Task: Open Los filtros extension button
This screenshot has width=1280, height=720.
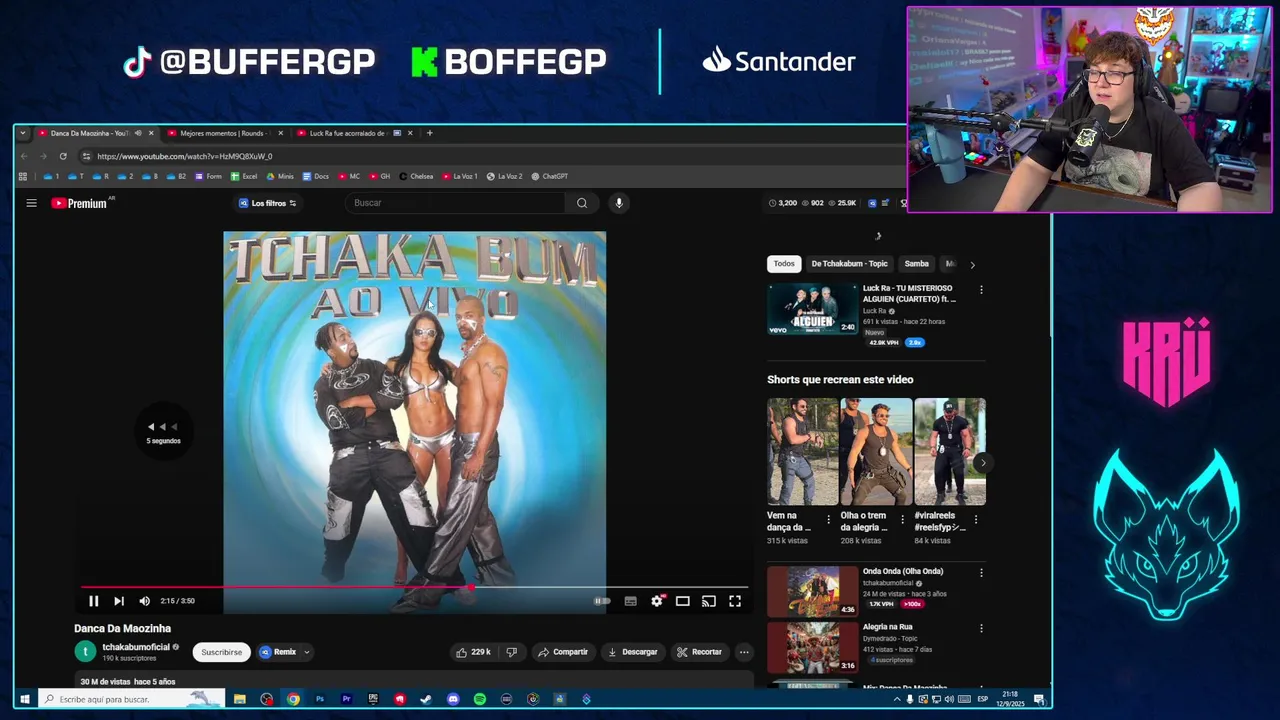Action: pos(267,203)
